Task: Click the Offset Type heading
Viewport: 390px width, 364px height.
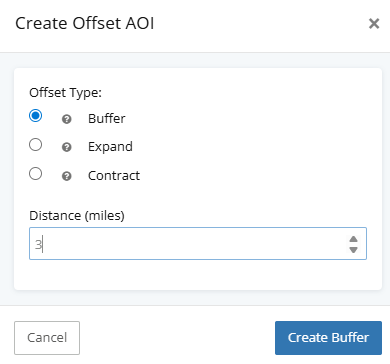Action: (x=65, y=93)
